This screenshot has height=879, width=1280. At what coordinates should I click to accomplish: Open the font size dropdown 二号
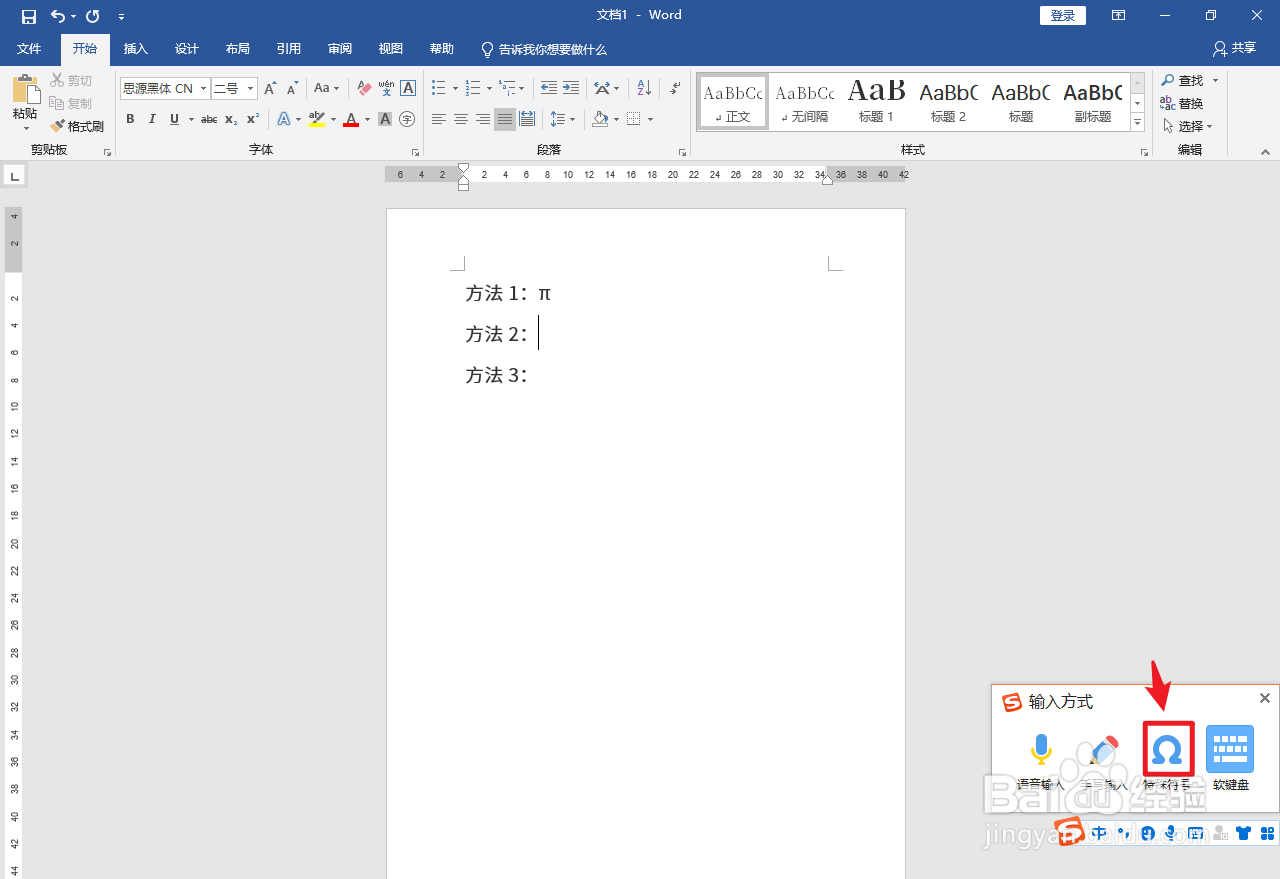pos(250,89)
